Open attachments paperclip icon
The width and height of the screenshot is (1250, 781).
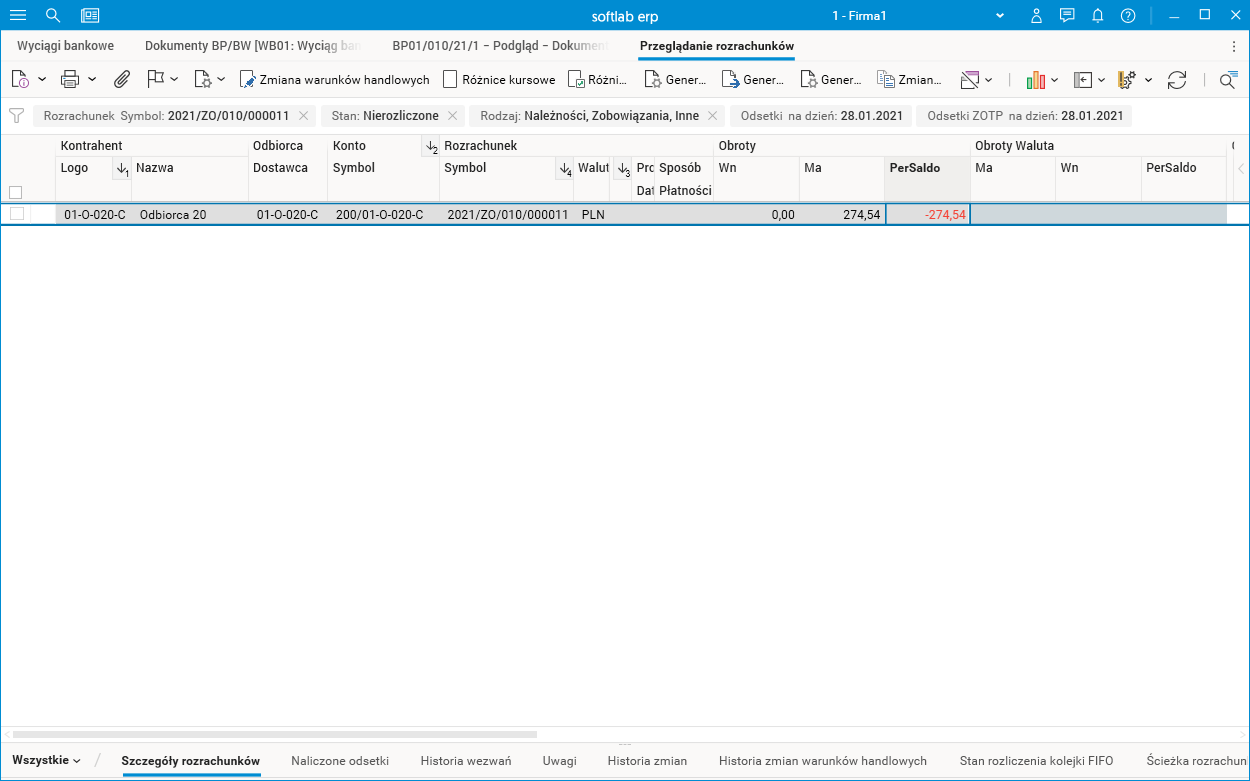click(x=121, y=79)
